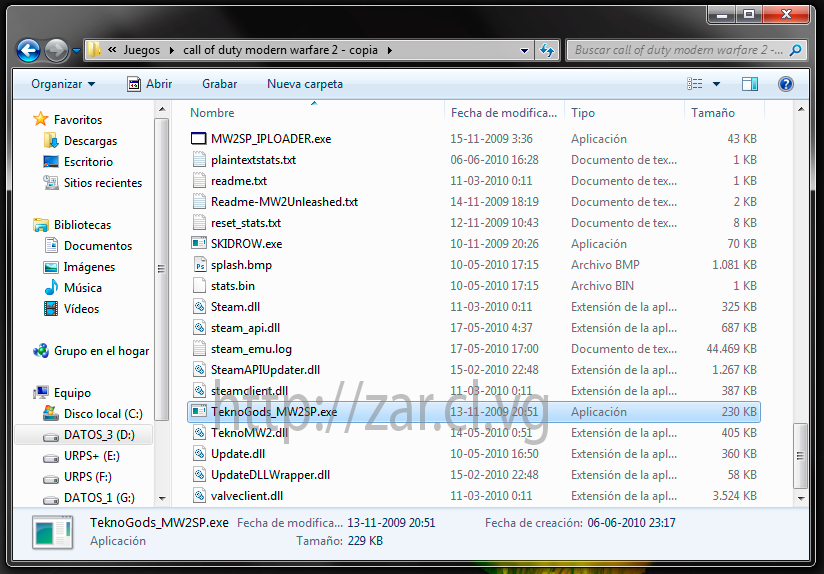Toggle the preview pane icon
The width and height of the screenshot is (824, 574).
tap(750, 84)
